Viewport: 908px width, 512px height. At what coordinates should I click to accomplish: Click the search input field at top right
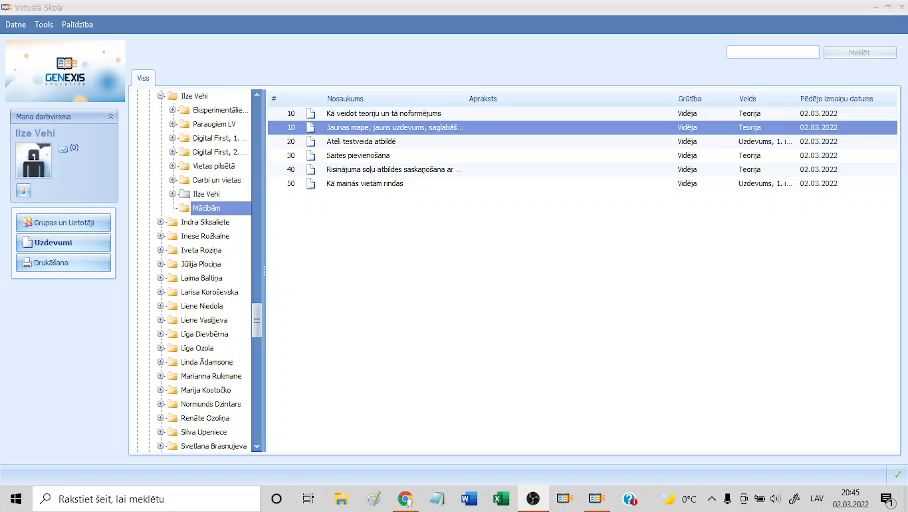click(x=772, y=52)
